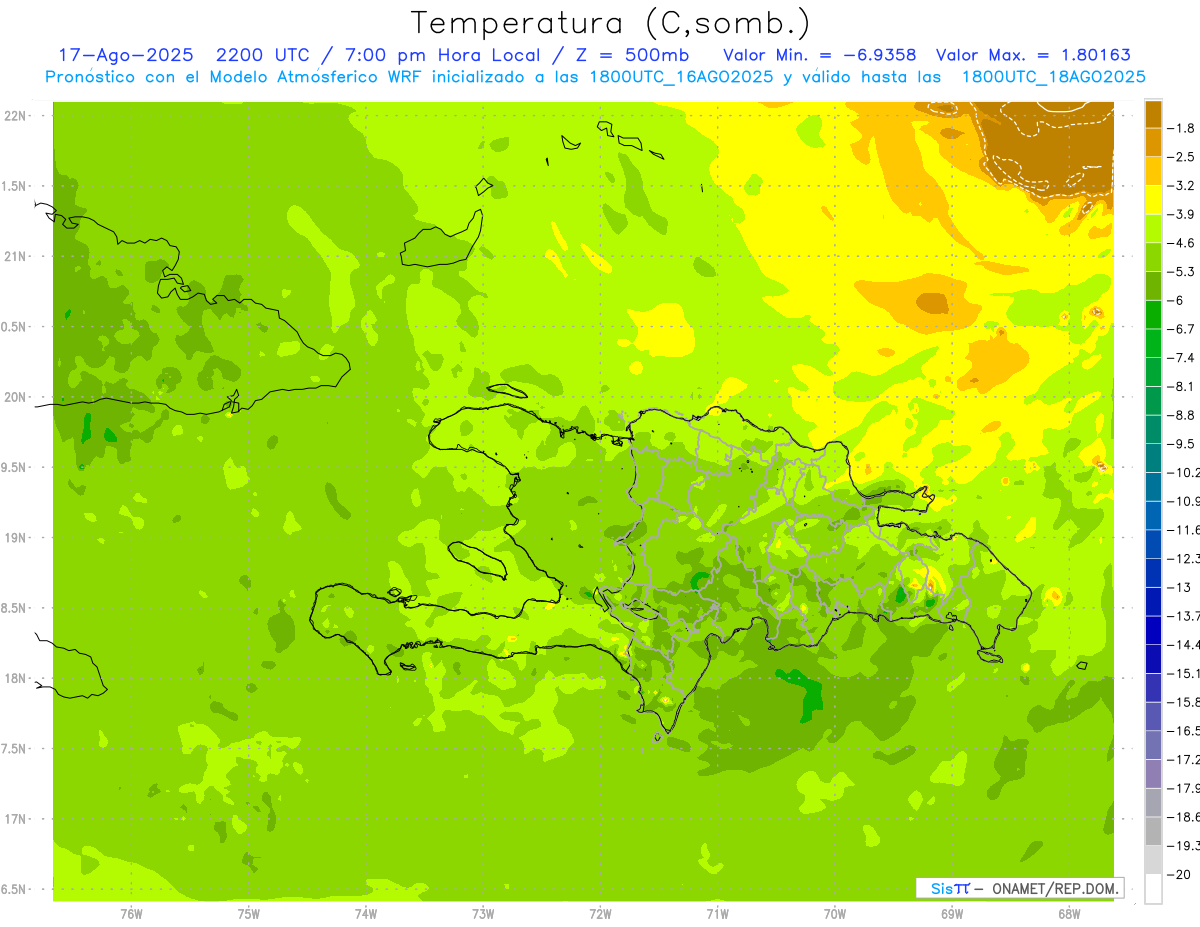Click the 75W longitude axis label
Screen dimensions: 1200x927
tap(249, 913)
